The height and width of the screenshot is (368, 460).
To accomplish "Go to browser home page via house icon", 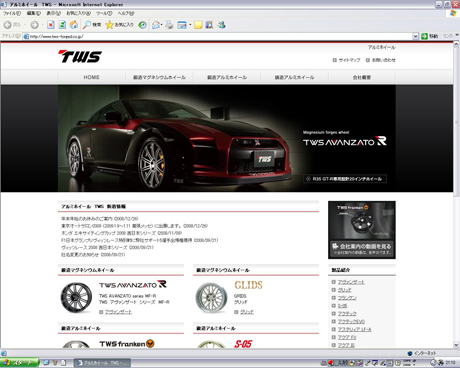I will [74, 25].
